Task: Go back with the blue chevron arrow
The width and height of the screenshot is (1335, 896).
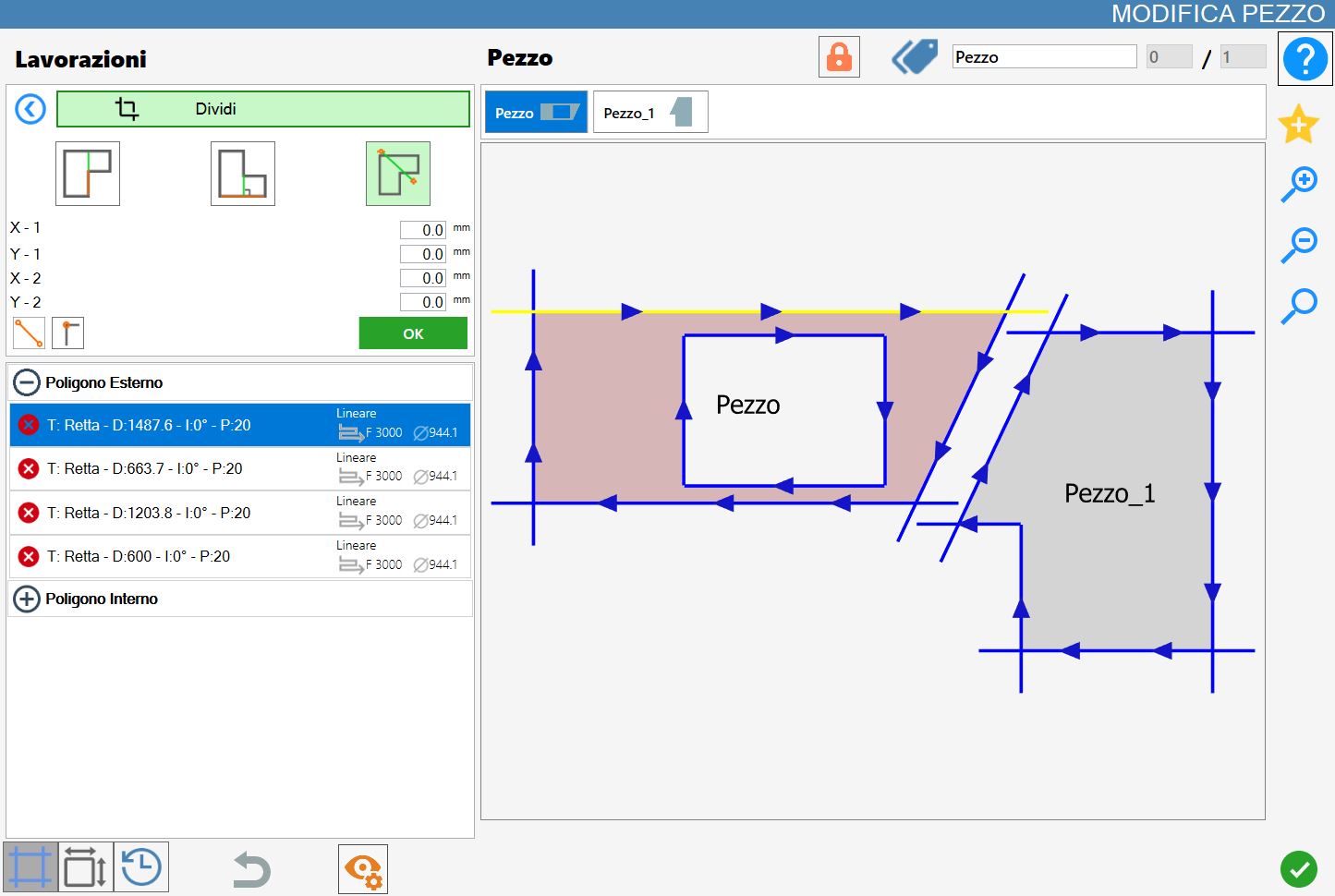Action: pos(30,109)
